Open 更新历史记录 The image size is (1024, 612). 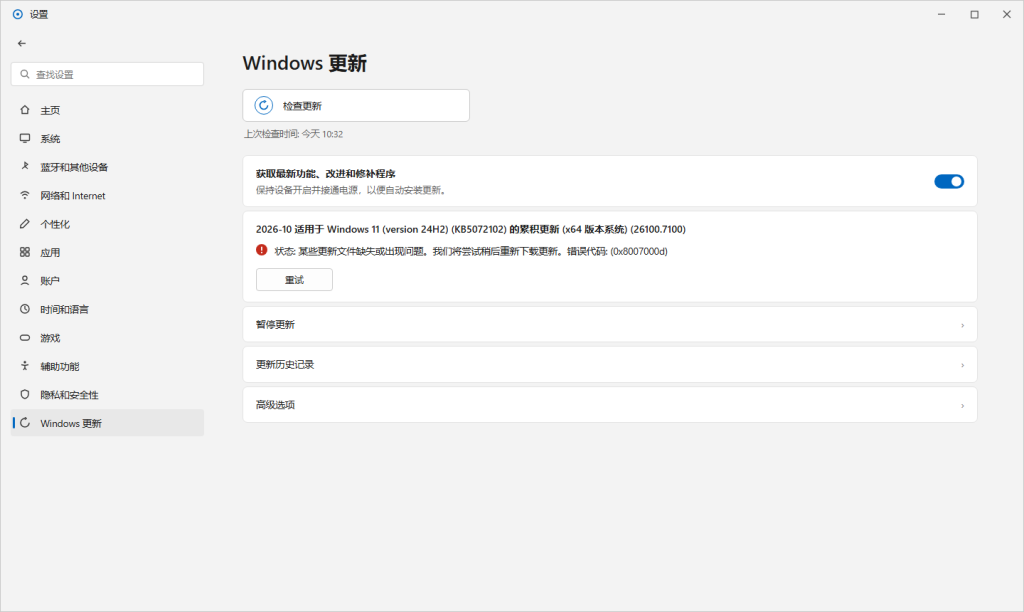(610, 364)
